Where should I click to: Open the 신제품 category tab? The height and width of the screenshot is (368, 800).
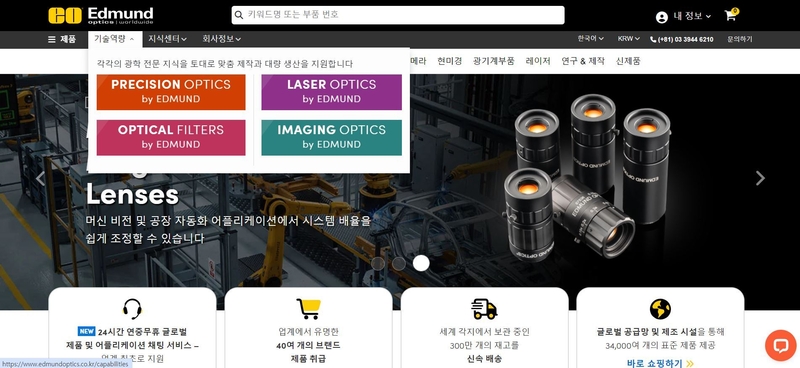pos(628,61)
